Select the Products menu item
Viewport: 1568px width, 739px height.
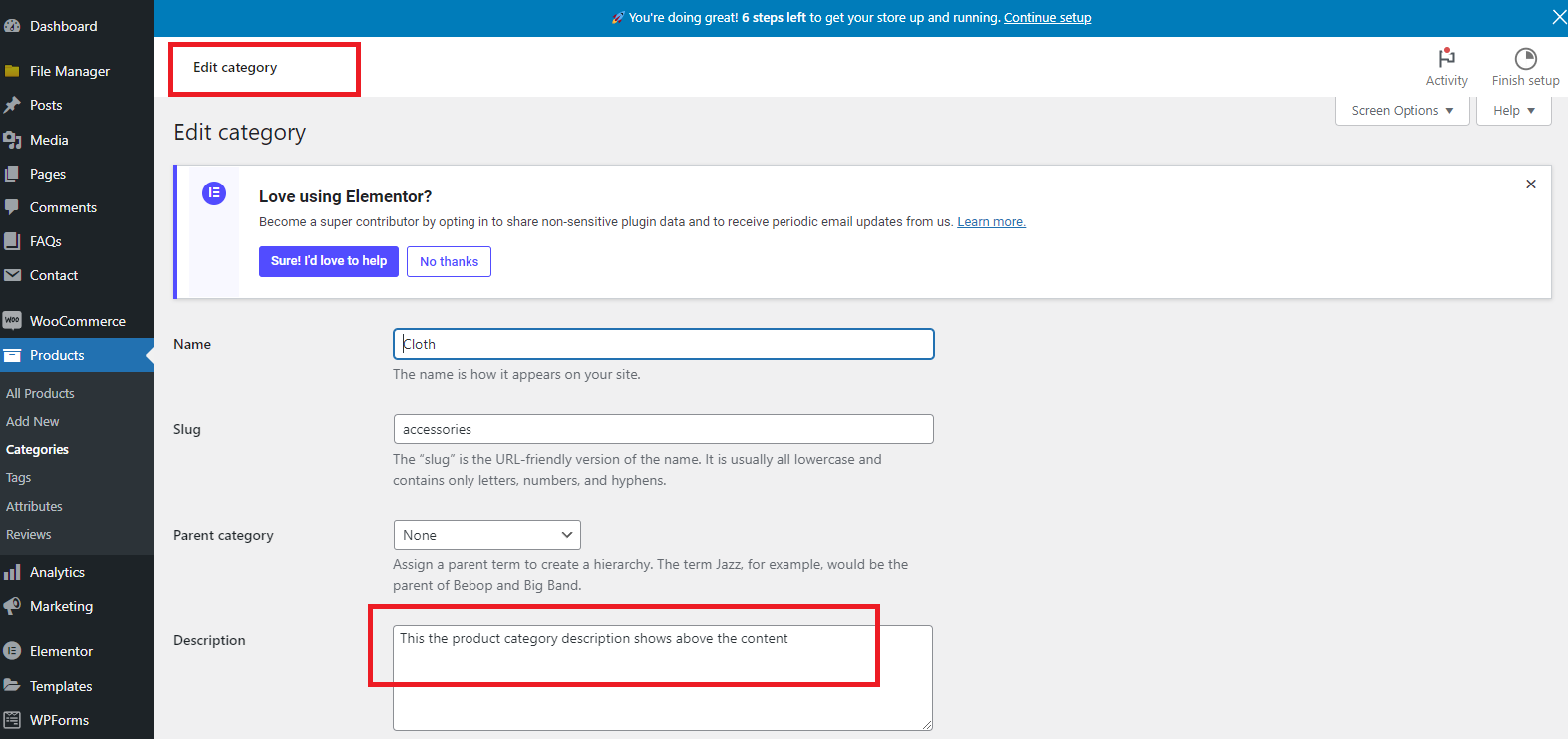pos(77,355)
